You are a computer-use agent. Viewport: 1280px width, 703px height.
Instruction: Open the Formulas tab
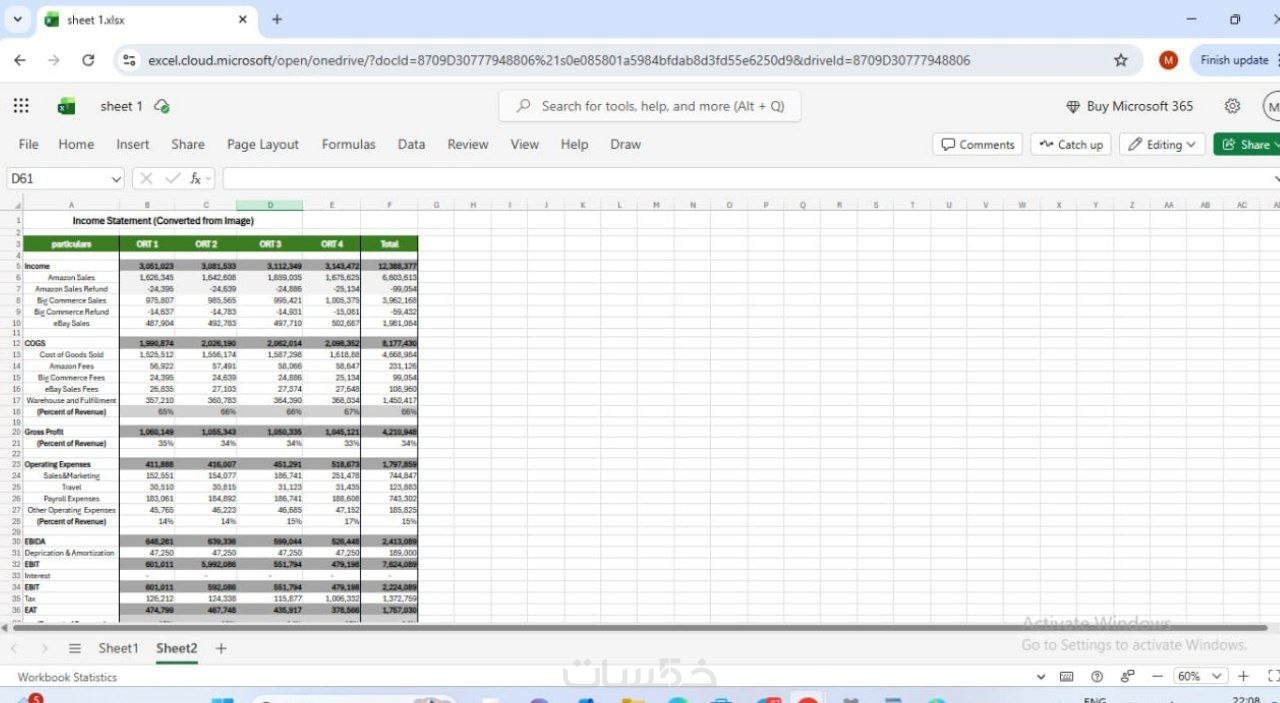349,144
